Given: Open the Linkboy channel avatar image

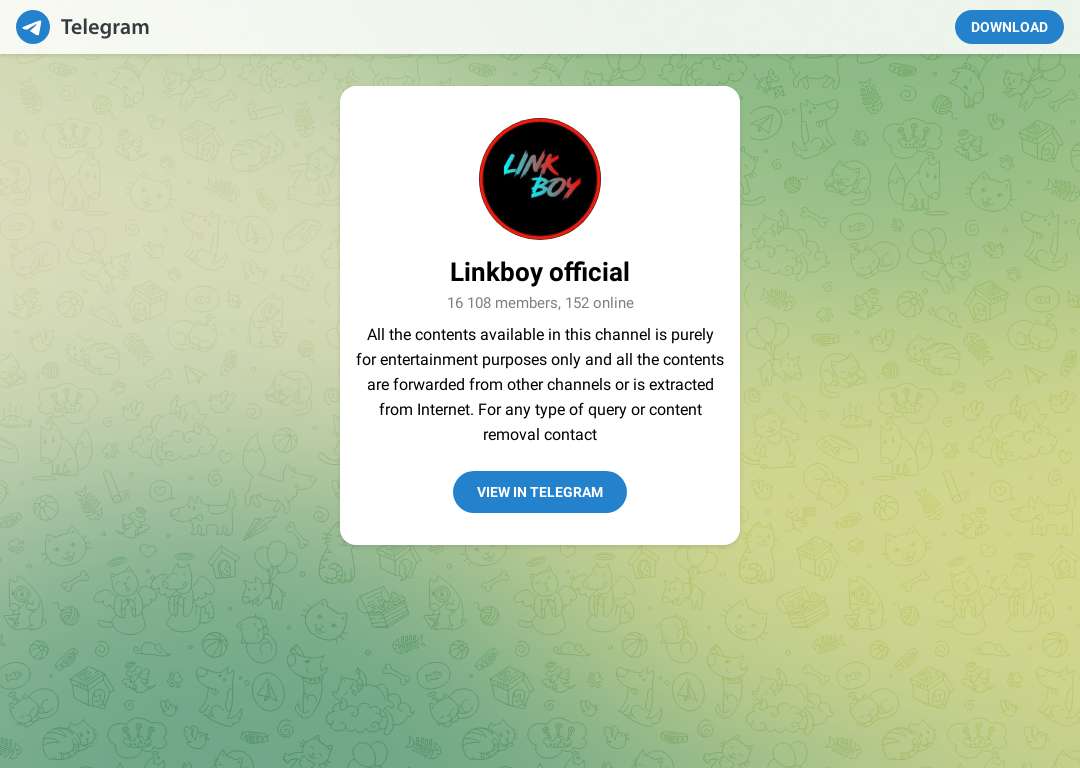Looking at the screenshot, I should [x=540, y=179].
